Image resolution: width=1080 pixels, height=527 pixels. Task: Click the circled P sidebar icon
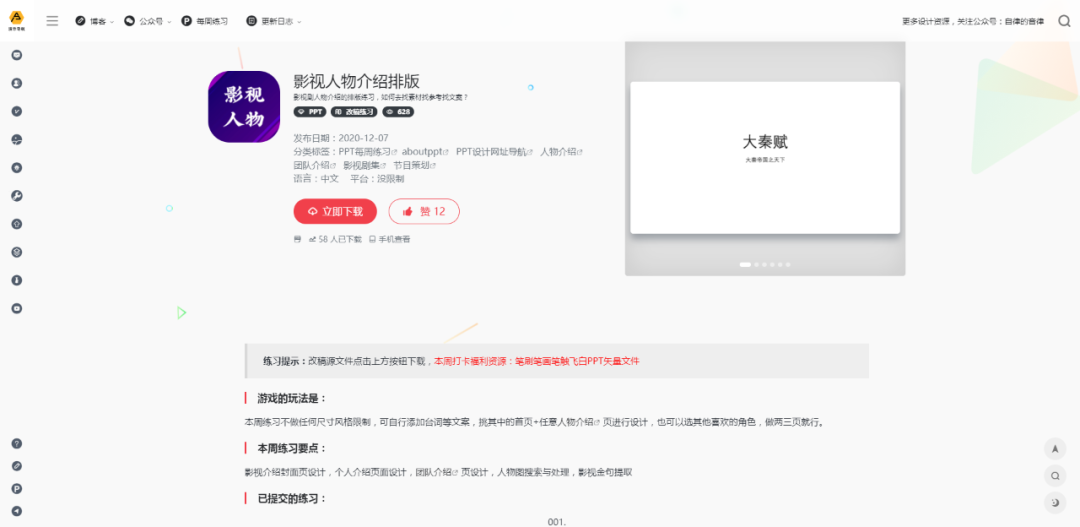(17, 488)
